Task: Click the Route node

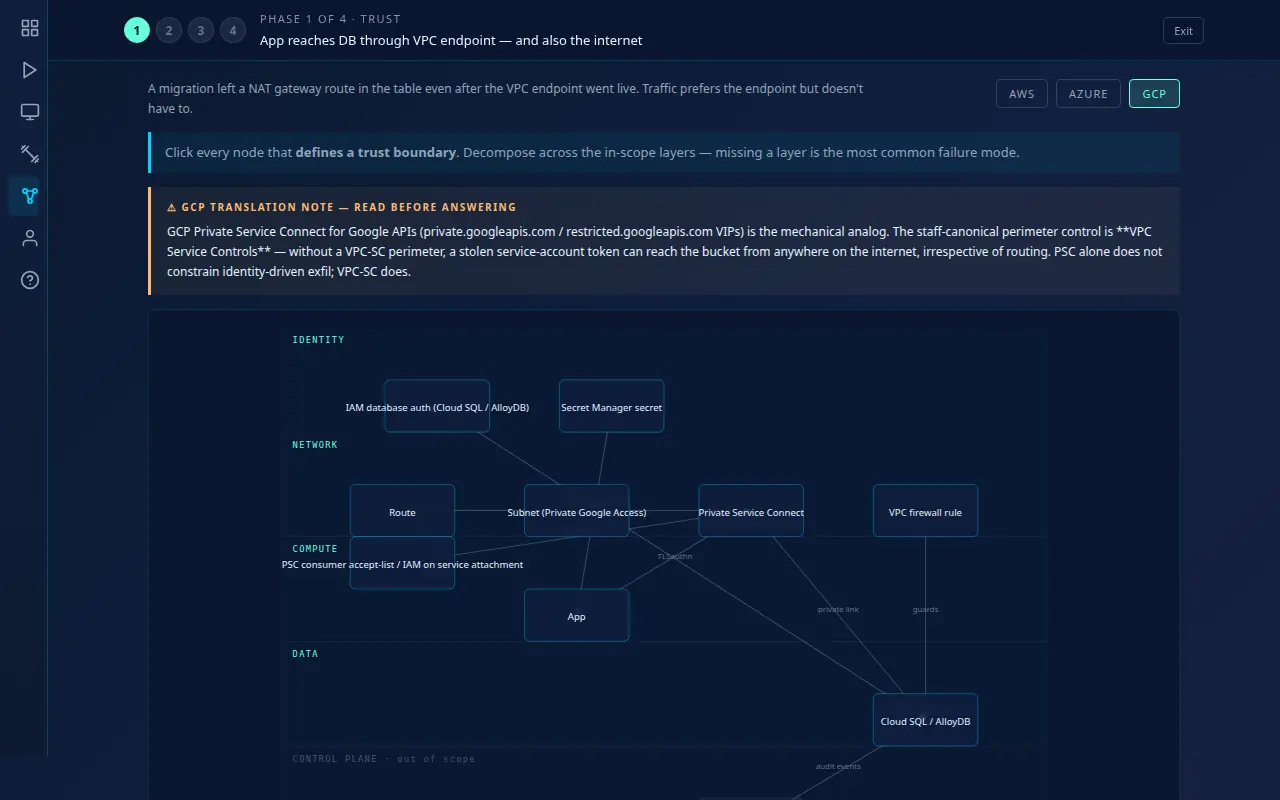Action: (402, 511)
